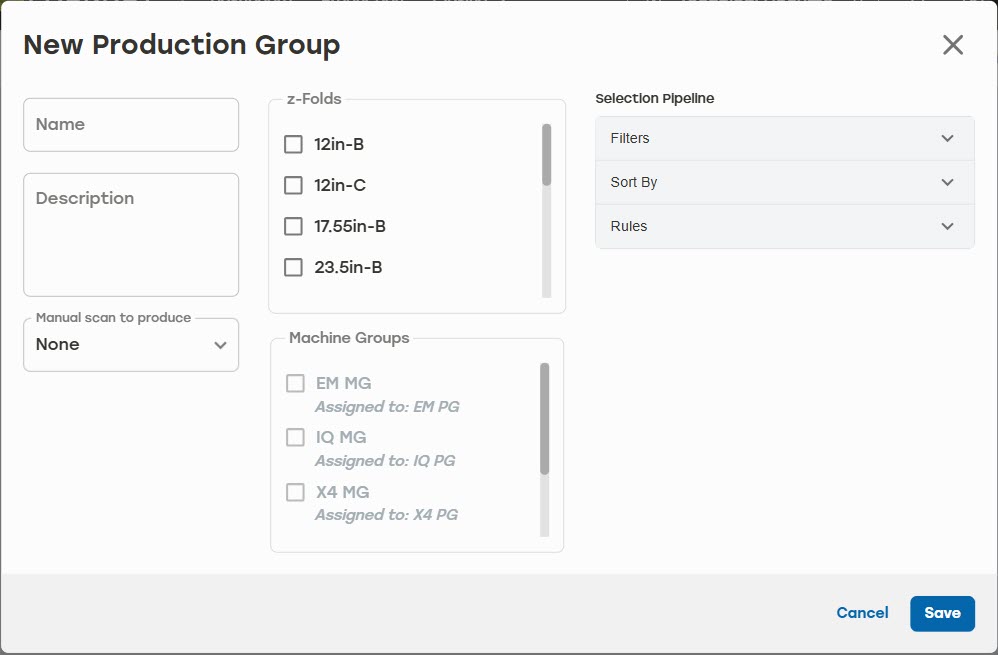The width and height of the screenshot is (998, 655).
Task: Select the 'Assigned to: X4 PG' text
Action: coord(386,515)
